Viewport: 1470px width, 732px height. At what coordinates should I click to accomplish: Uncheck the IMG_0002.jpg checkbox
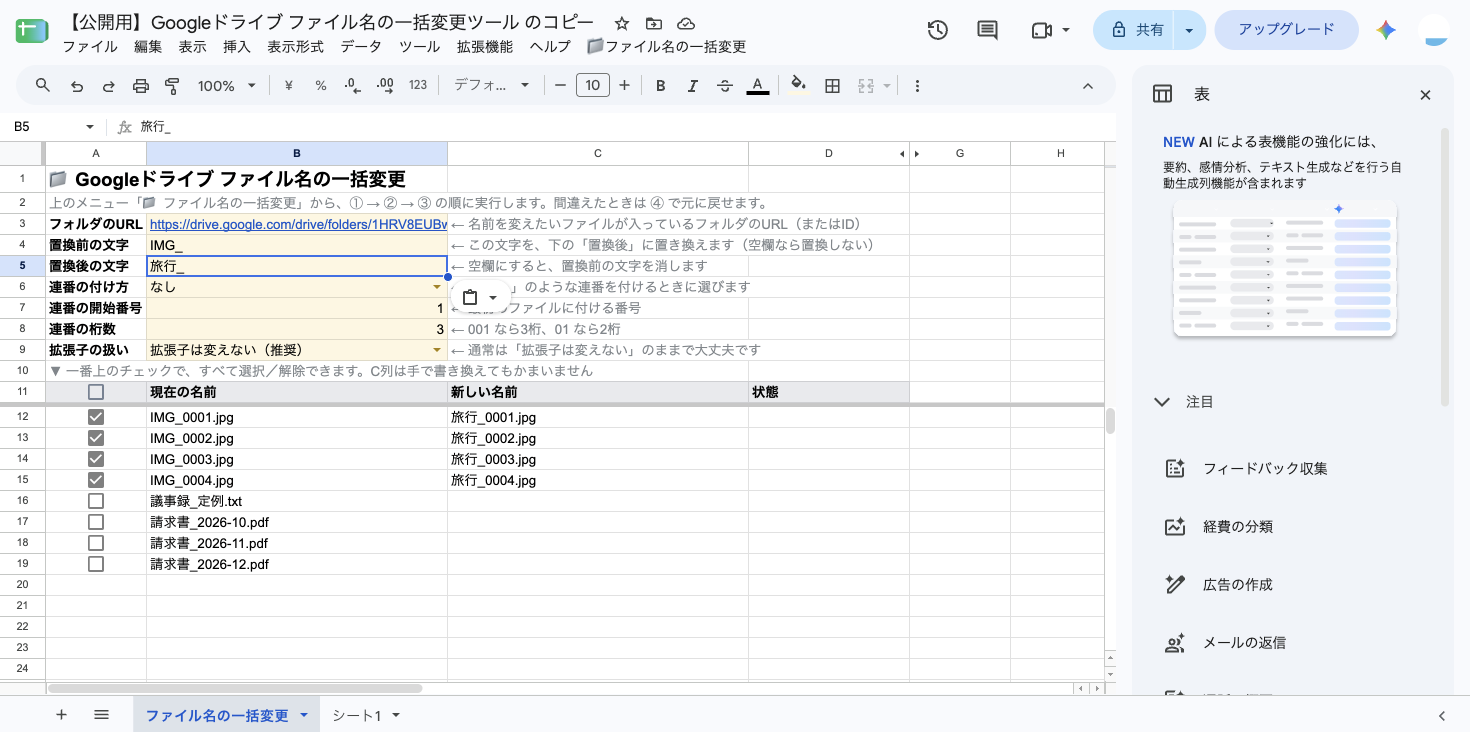pyautogui.click(x=96, y=438)
